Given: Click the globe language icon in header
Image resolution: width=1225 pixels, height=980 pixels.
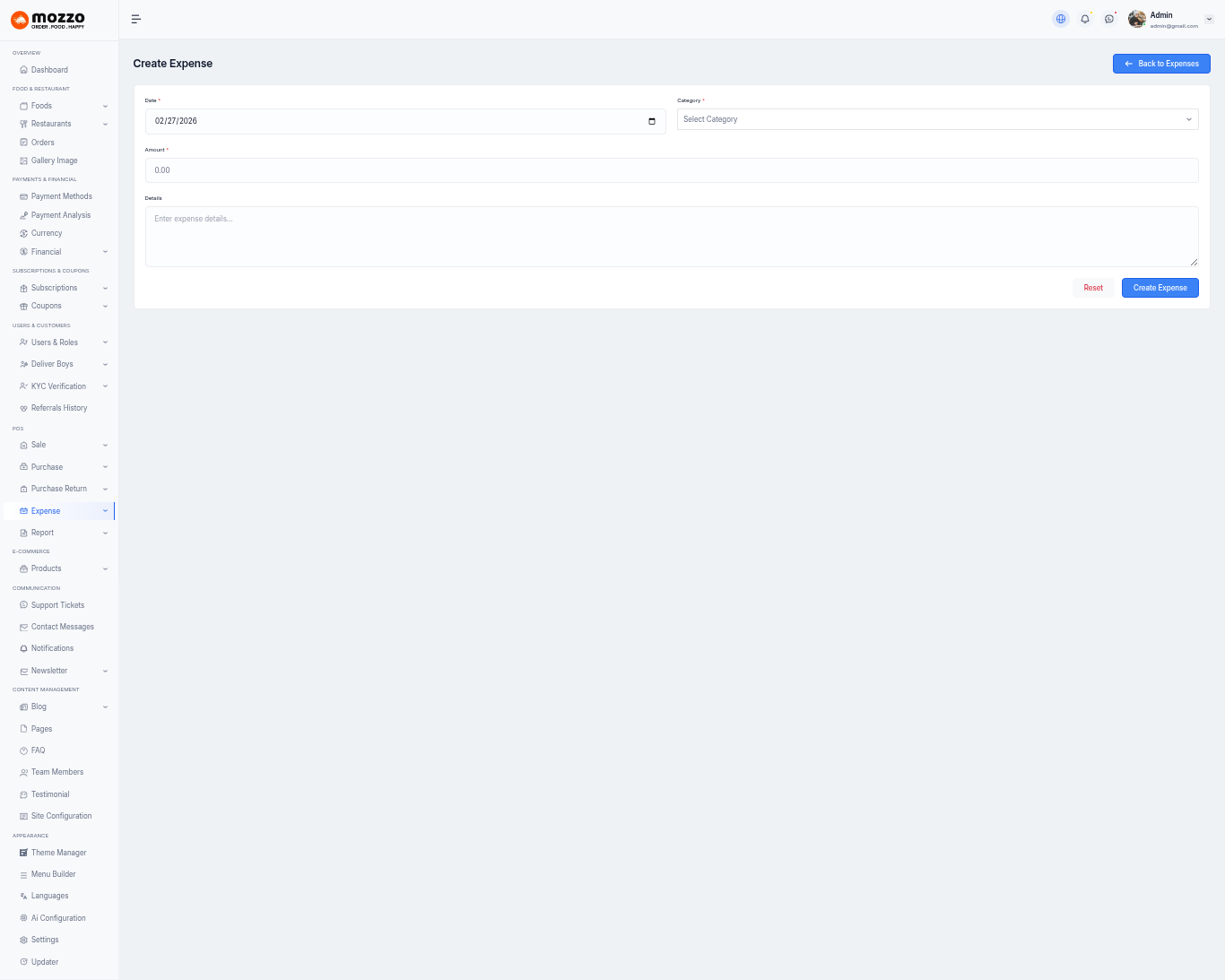Looking at the screenshot, I should (1061, 19).
